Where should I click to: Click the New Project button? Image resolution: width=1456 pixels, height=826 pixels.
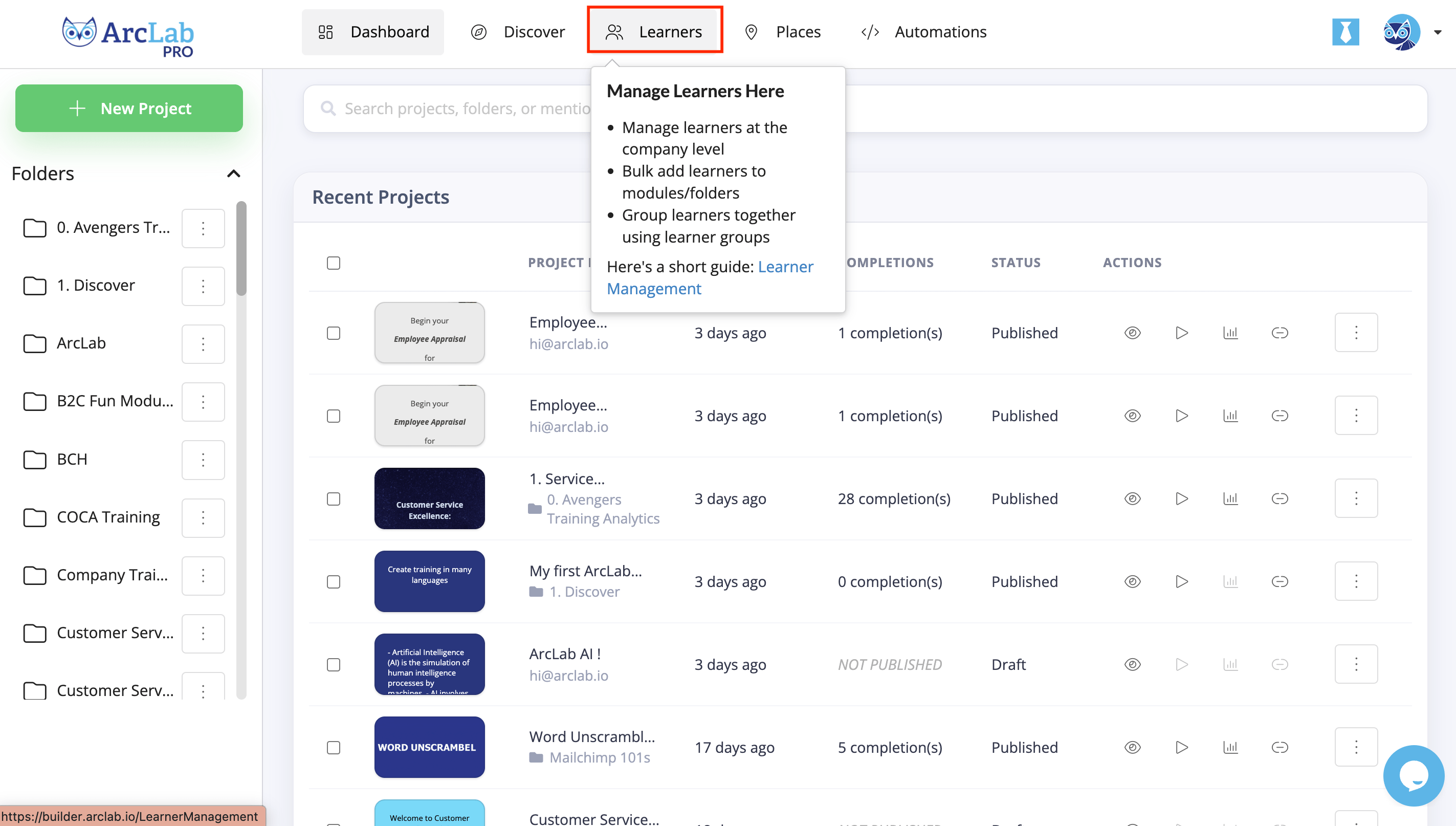pyautogui.click(x=129, y=108)
